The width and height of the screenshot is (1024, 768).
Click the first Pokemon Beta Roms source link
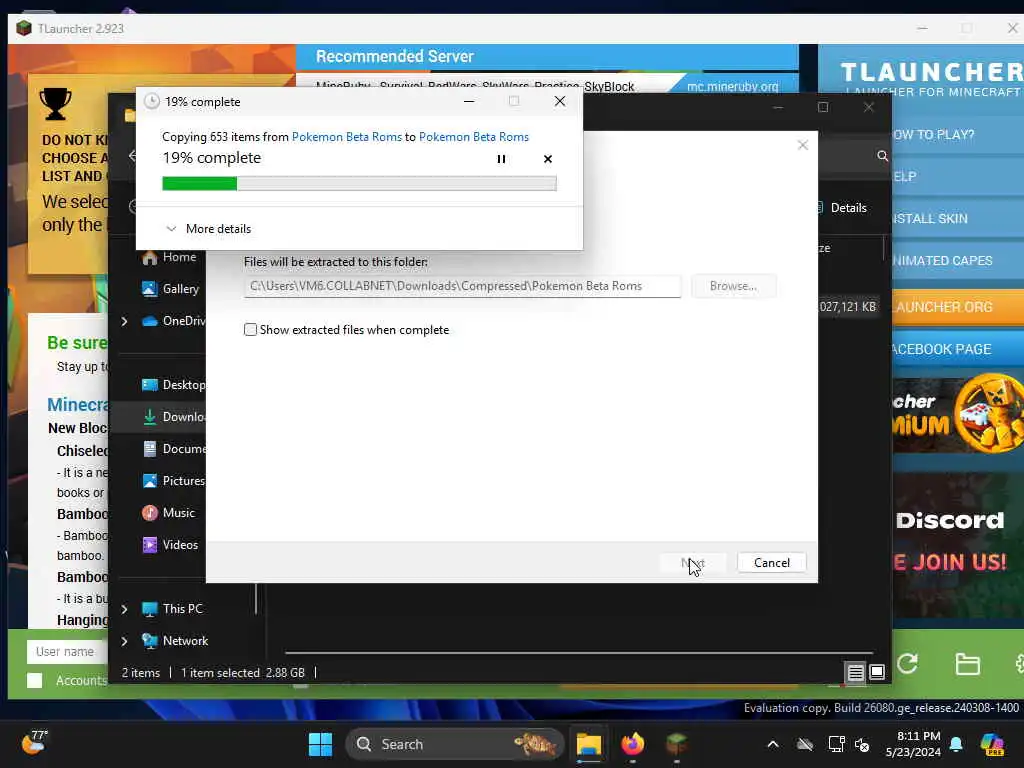tap(347, 136)
